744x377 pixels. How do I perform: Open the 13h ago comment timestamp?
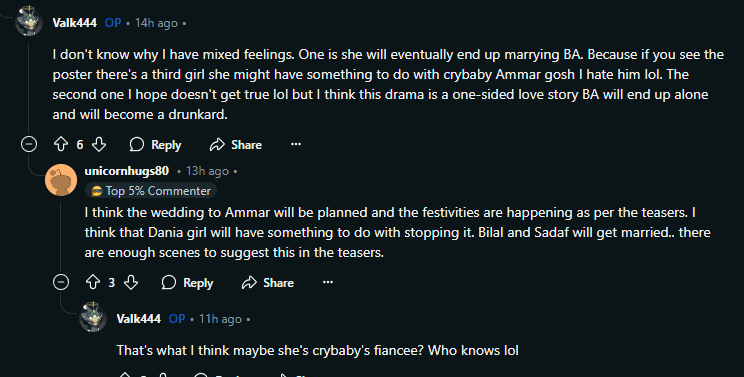[207, 171]
